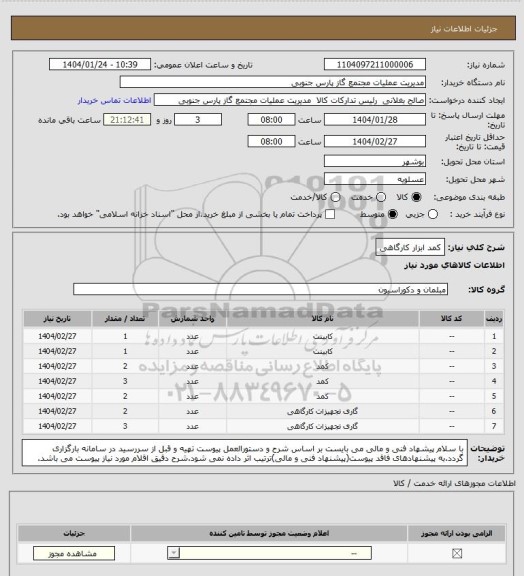Choose the جزیی purchase process option

click(433, 214)
